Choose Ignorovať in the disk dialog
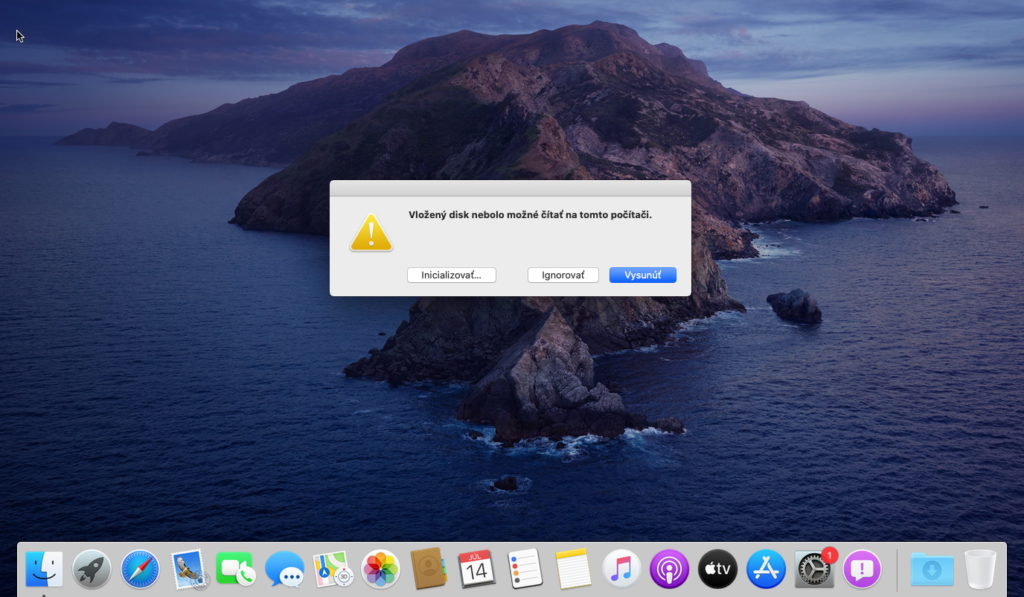This screenshot has height=597, width=1024. [563, 275]
